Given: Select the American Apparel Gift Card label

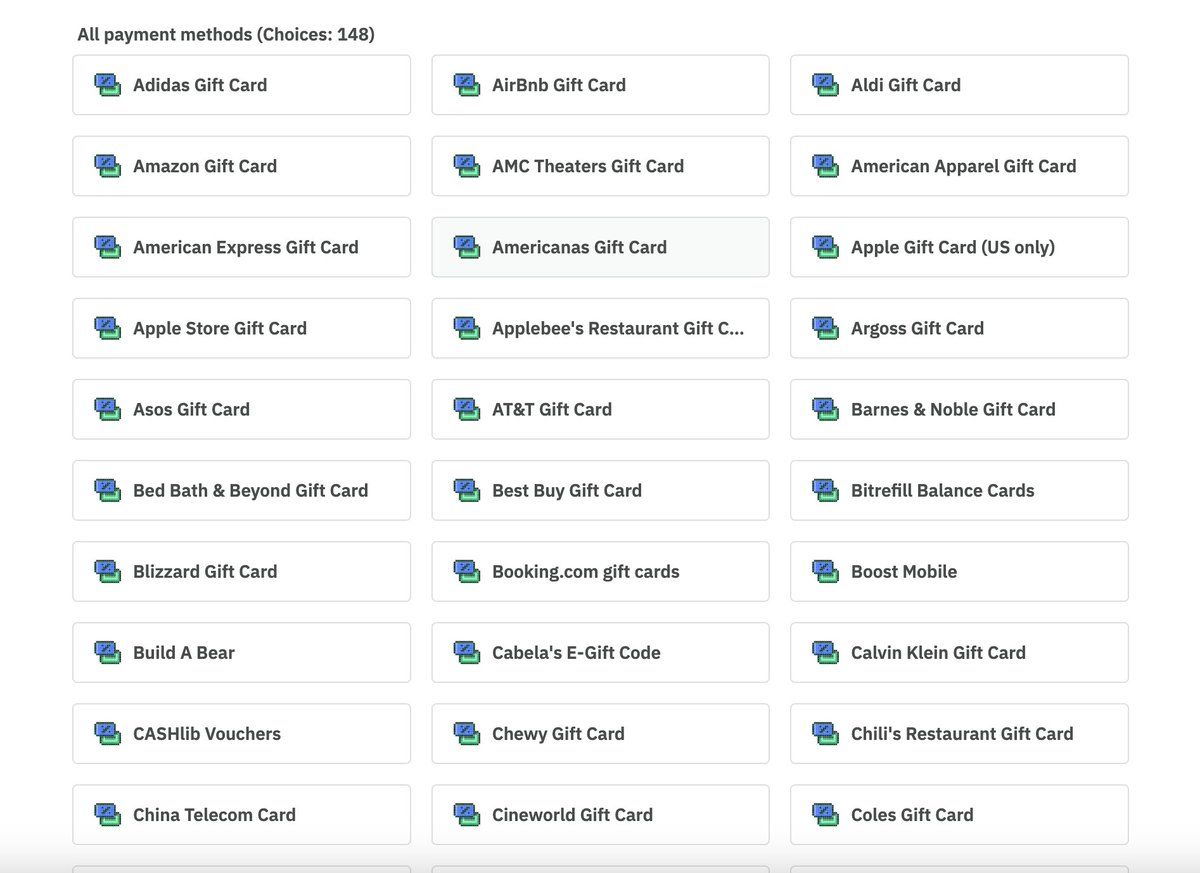Looking at the screenshot, I should tap(964, 166).
